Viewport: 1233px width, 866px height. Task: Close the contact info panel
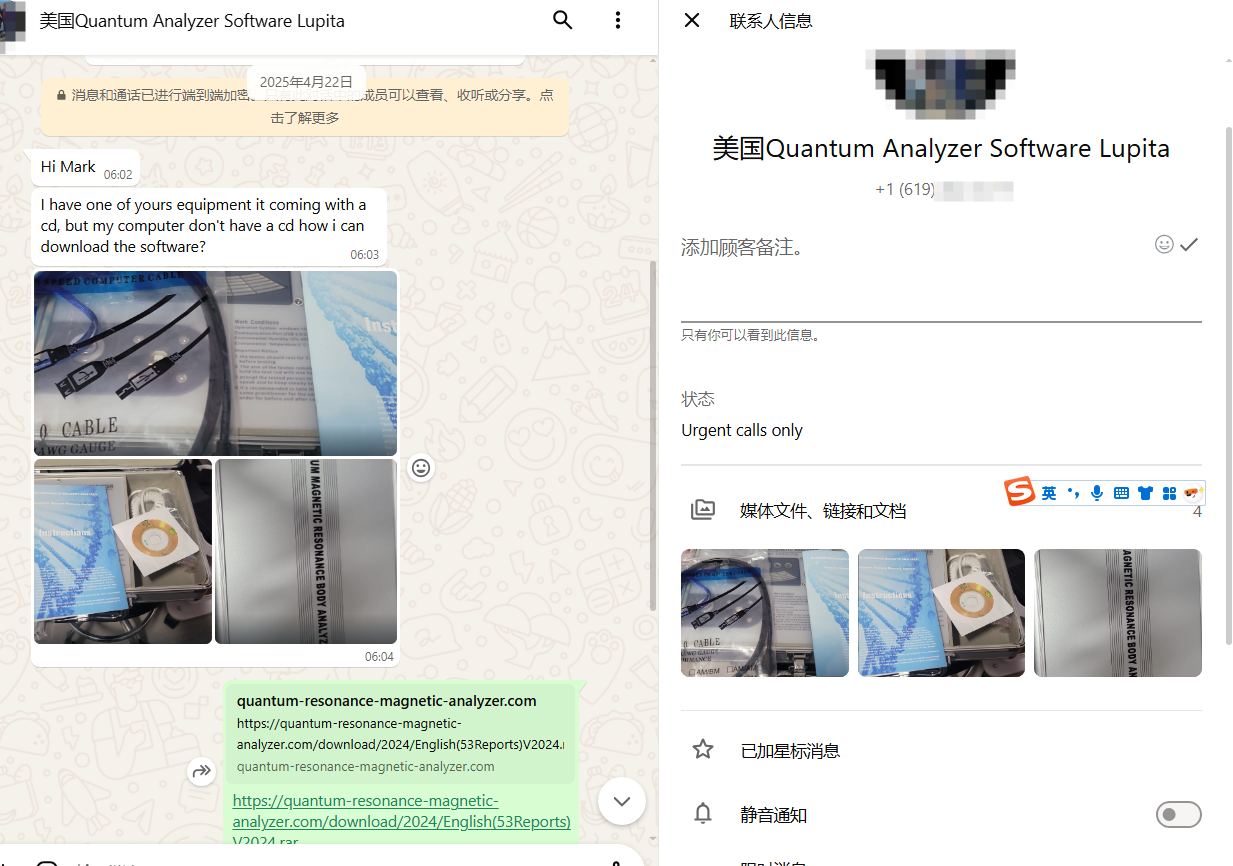[692, 20]
